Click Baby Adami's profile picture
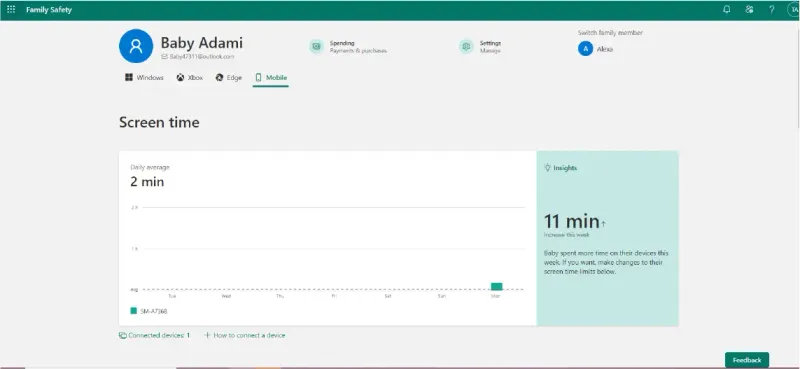The image size is (800, 369). [x=136, y=46]
